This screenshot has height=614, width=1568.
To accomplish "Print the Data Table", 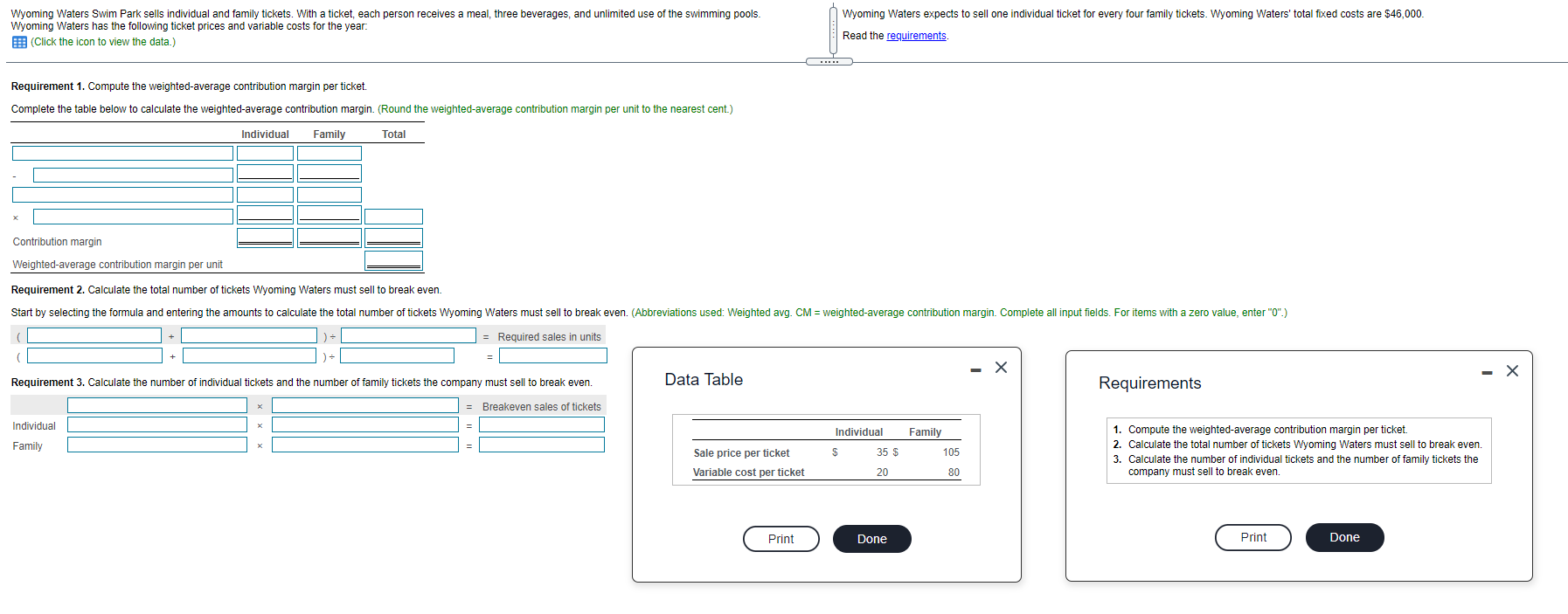I will (x=781, y=539).
